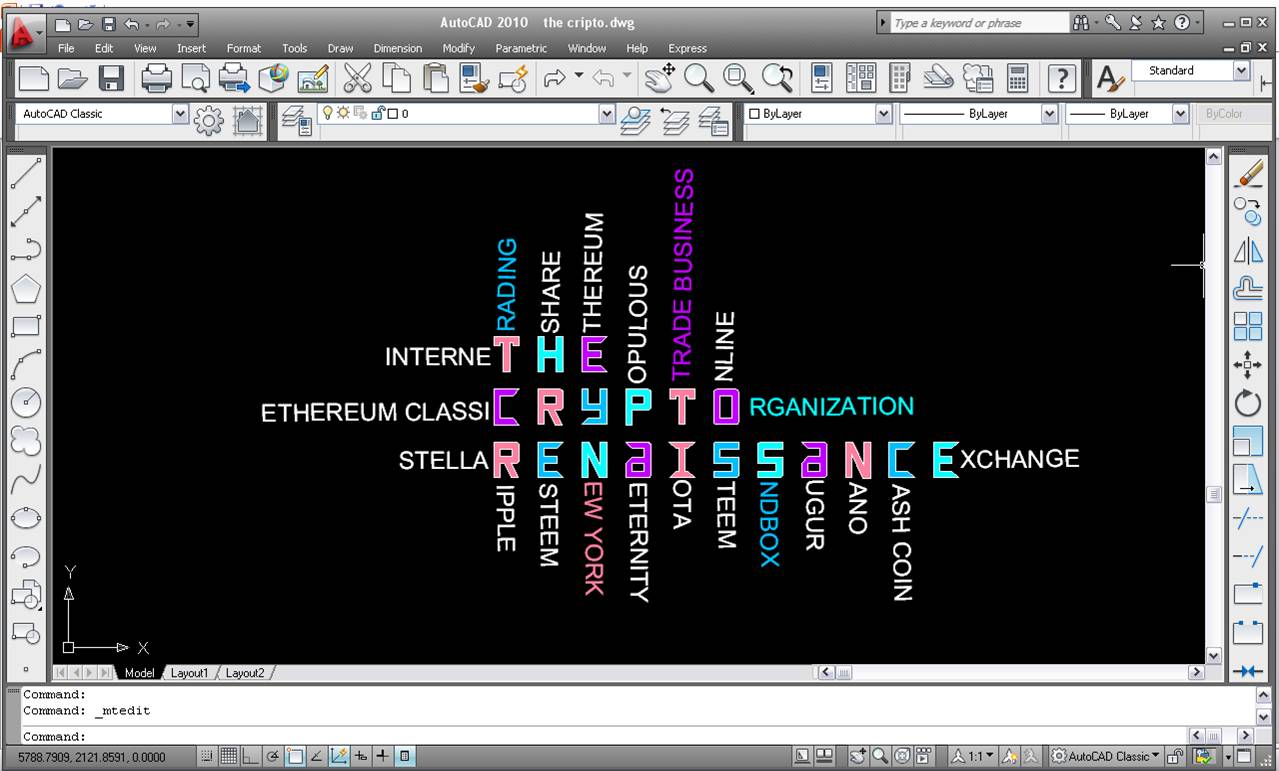Open the Parametric menu
Viewport: 1279px width, 771px height.
coord(521,48)
